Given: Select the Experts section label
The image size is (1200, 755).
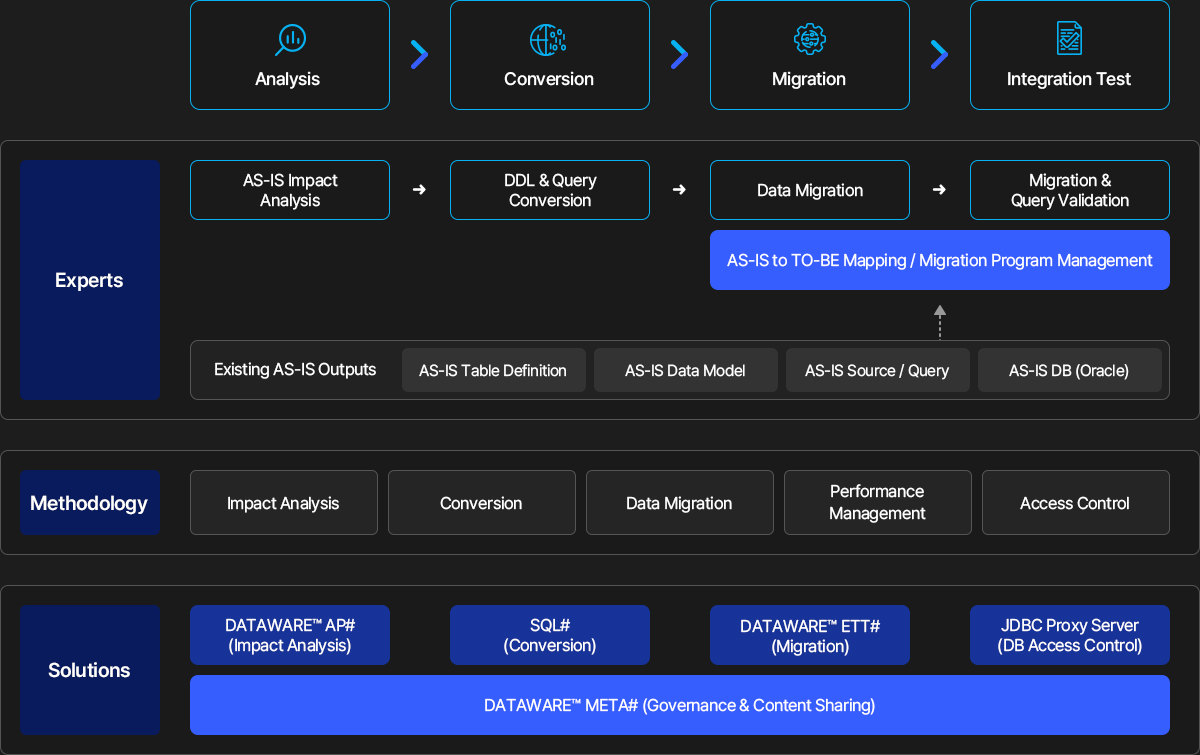Looking at the screenshot, I should (90, 280).
